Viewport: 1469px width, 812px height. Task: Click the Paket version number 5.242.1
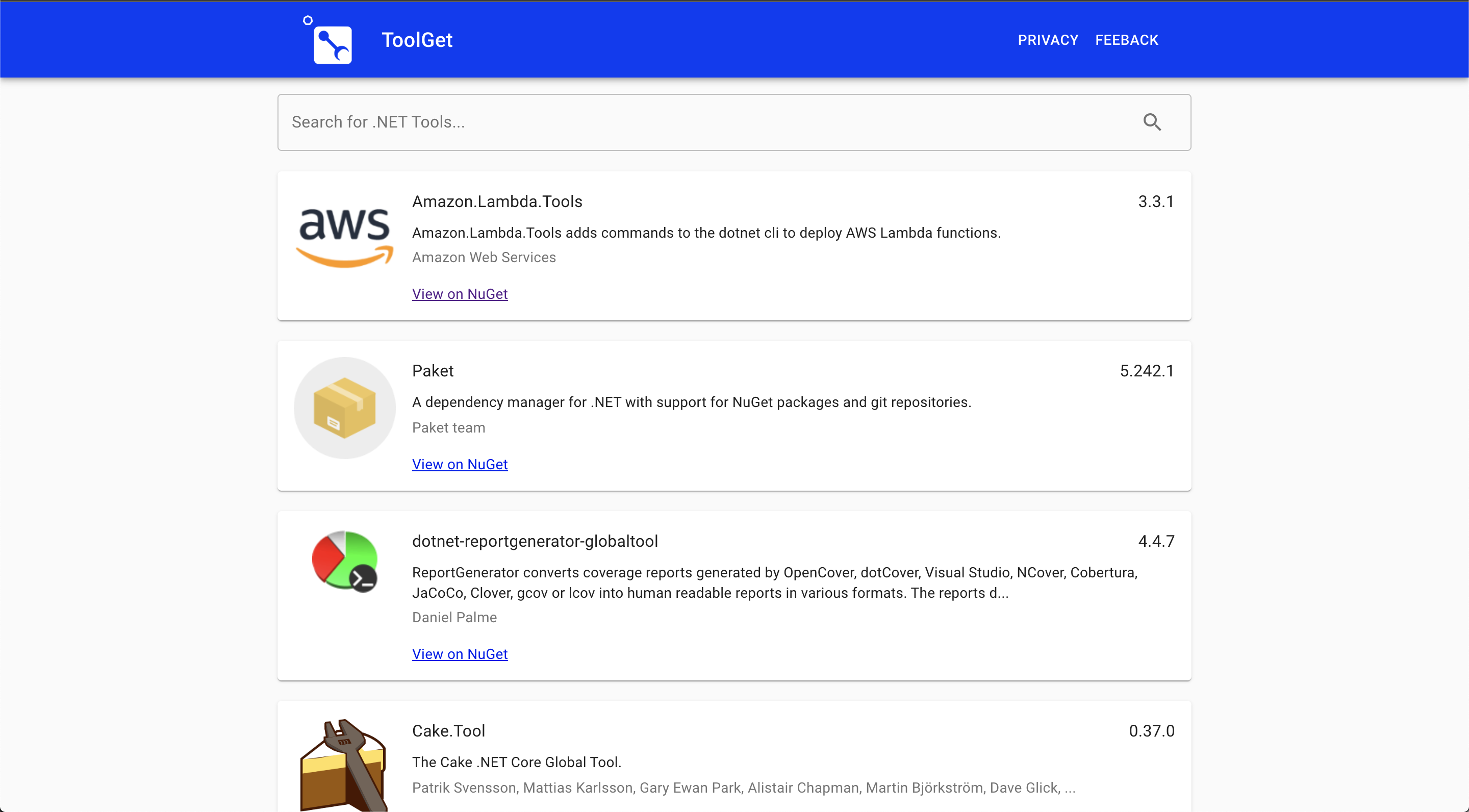[x=1146, y=371]
